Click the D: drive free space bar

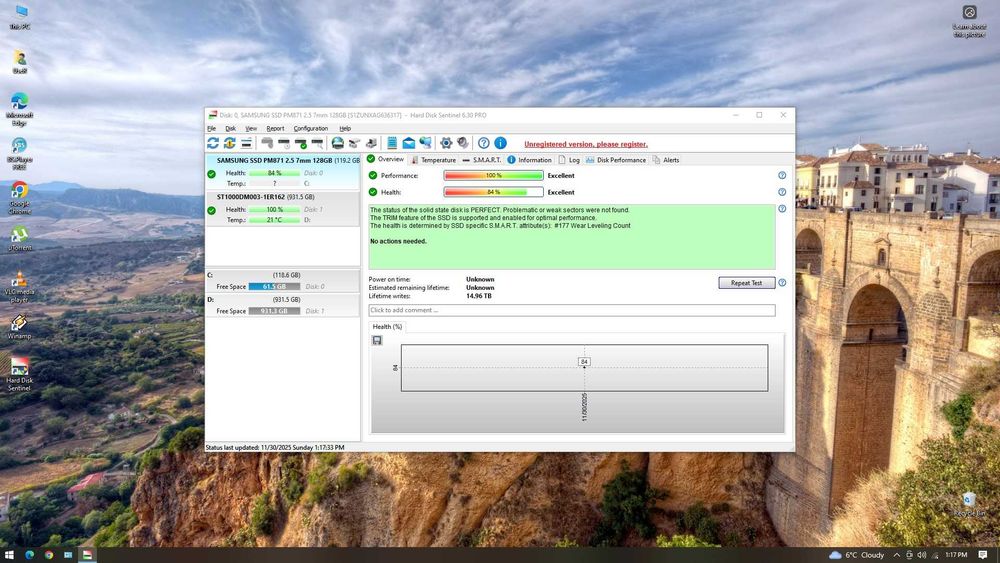tap(274, 311)
